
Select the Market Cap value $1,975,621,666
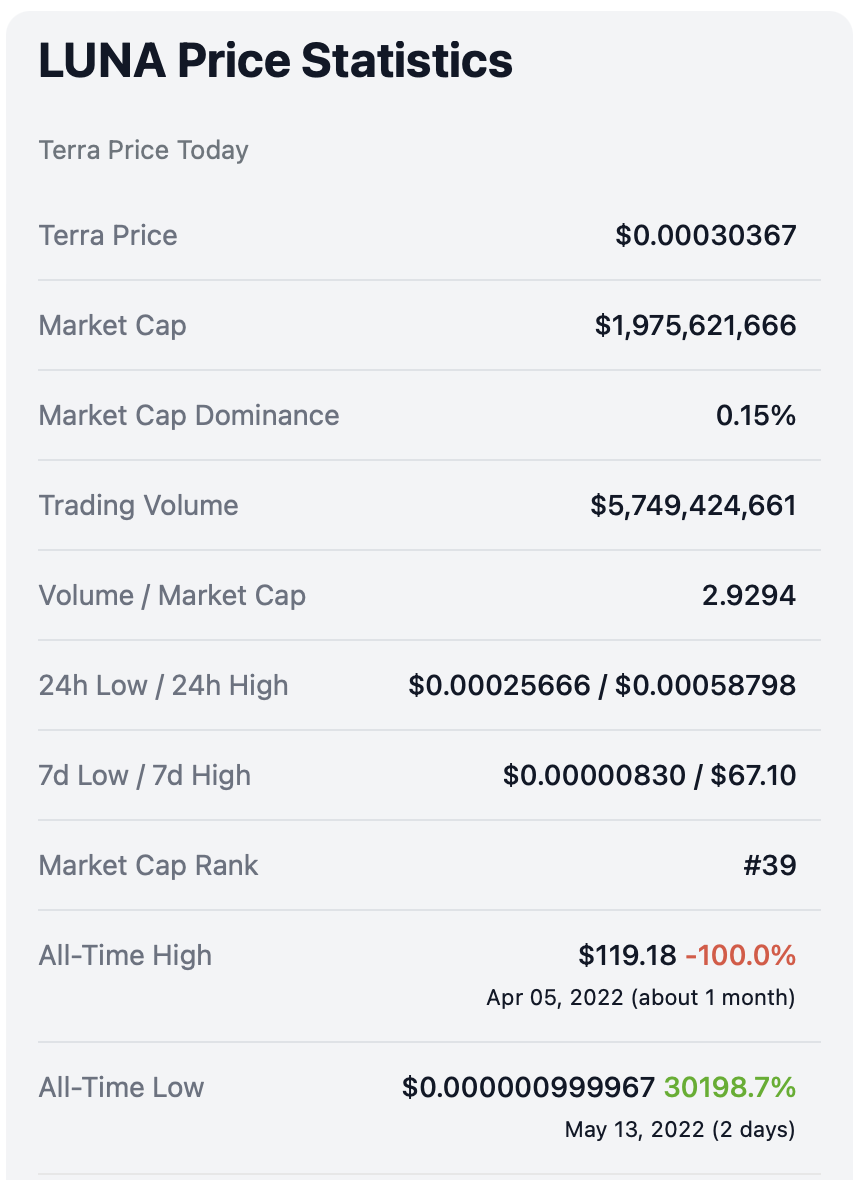point(695,326)
